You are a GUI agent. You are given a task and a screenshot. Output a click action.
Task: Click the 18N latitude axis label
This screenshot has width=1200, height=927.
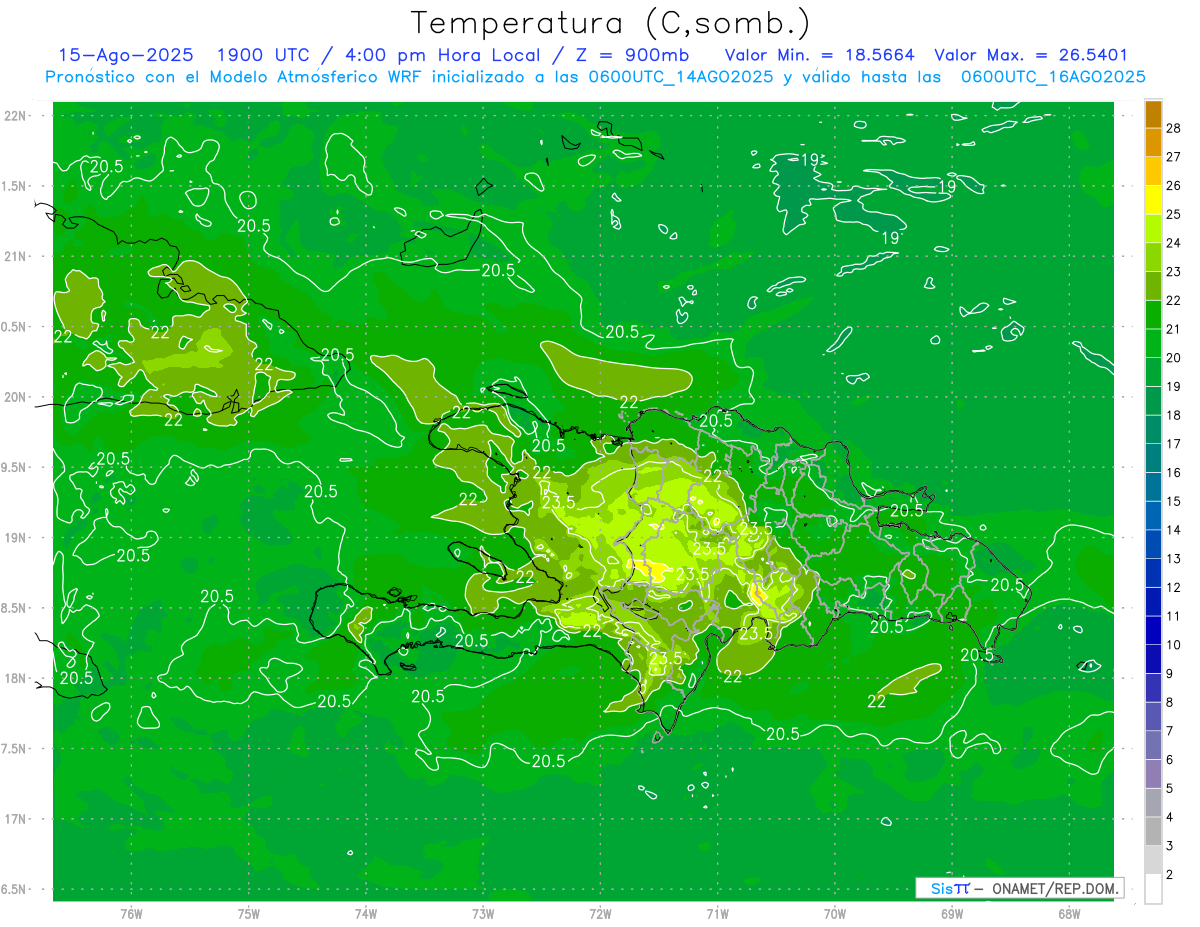16,678
